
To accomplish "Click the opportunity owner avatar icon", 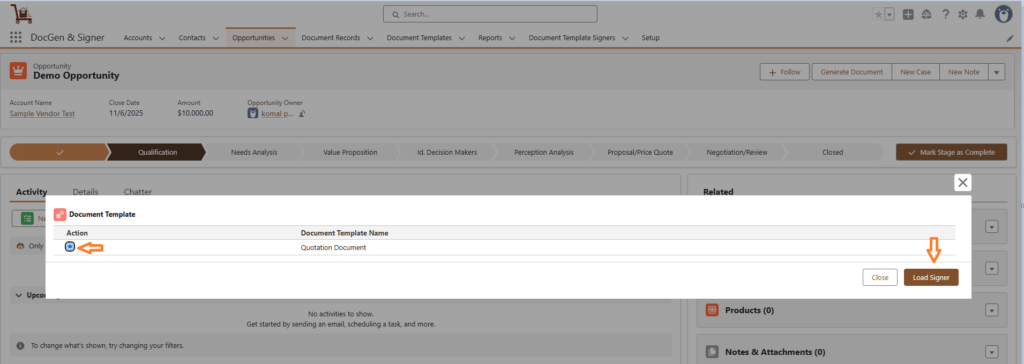I will 253,113.
